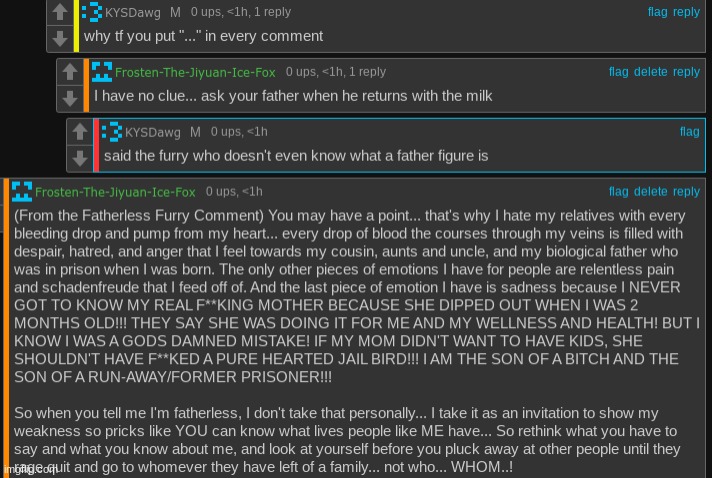Click KYSDawg's avatar on top comment

92,12
